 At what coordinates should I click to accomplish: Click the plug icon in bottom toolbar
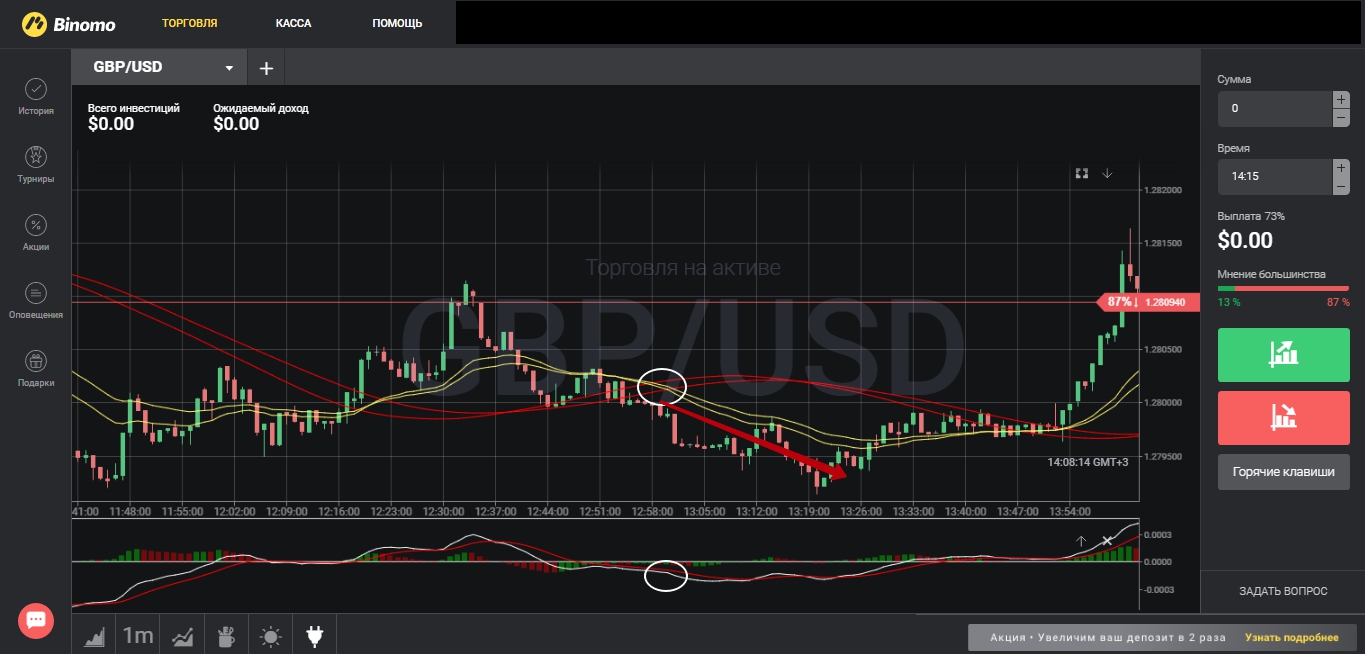coord(314,635)
